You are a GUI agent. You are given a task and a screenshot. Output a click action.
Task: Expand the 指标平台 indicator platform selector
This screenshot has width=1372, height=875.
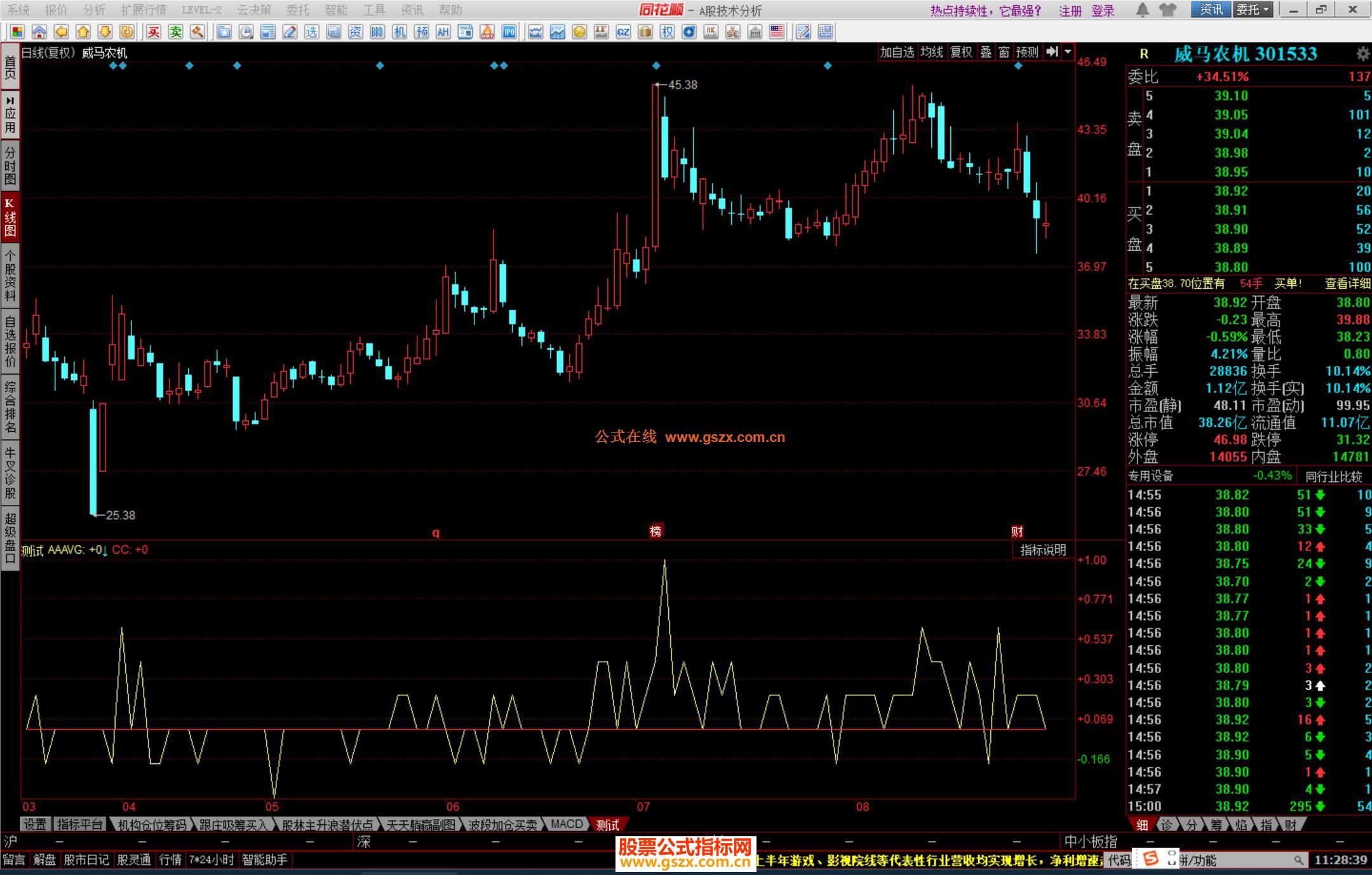pos(79,824)
